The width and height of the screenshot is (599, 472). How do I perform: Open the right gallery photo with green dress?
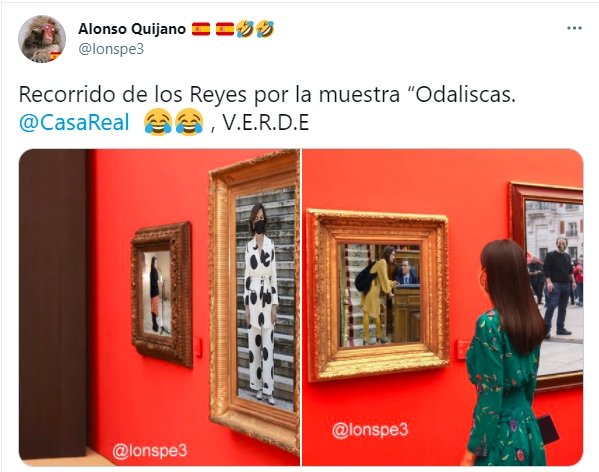[443, 307]
